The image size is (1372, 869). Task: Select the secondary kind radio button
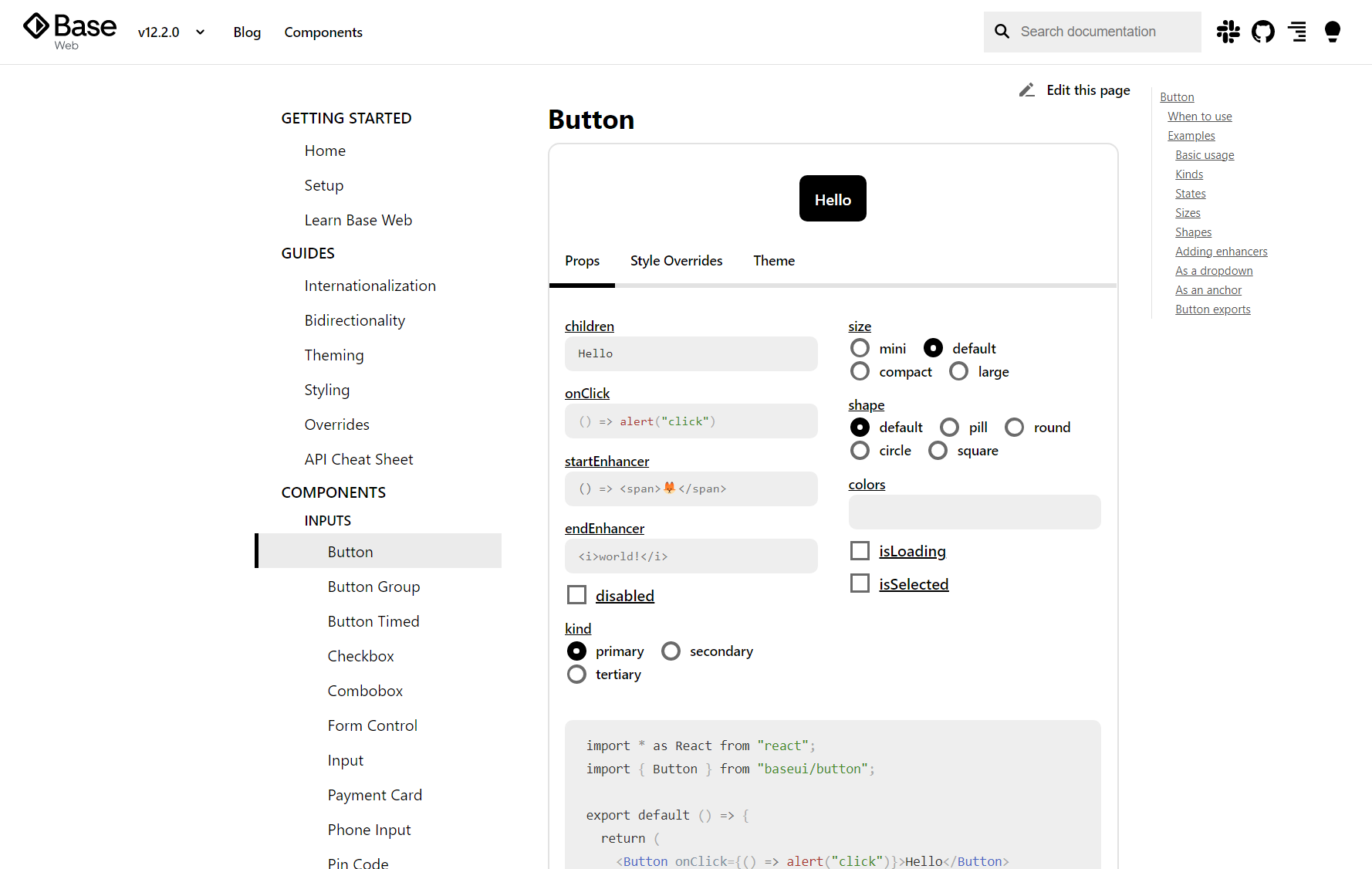(670, 651)
